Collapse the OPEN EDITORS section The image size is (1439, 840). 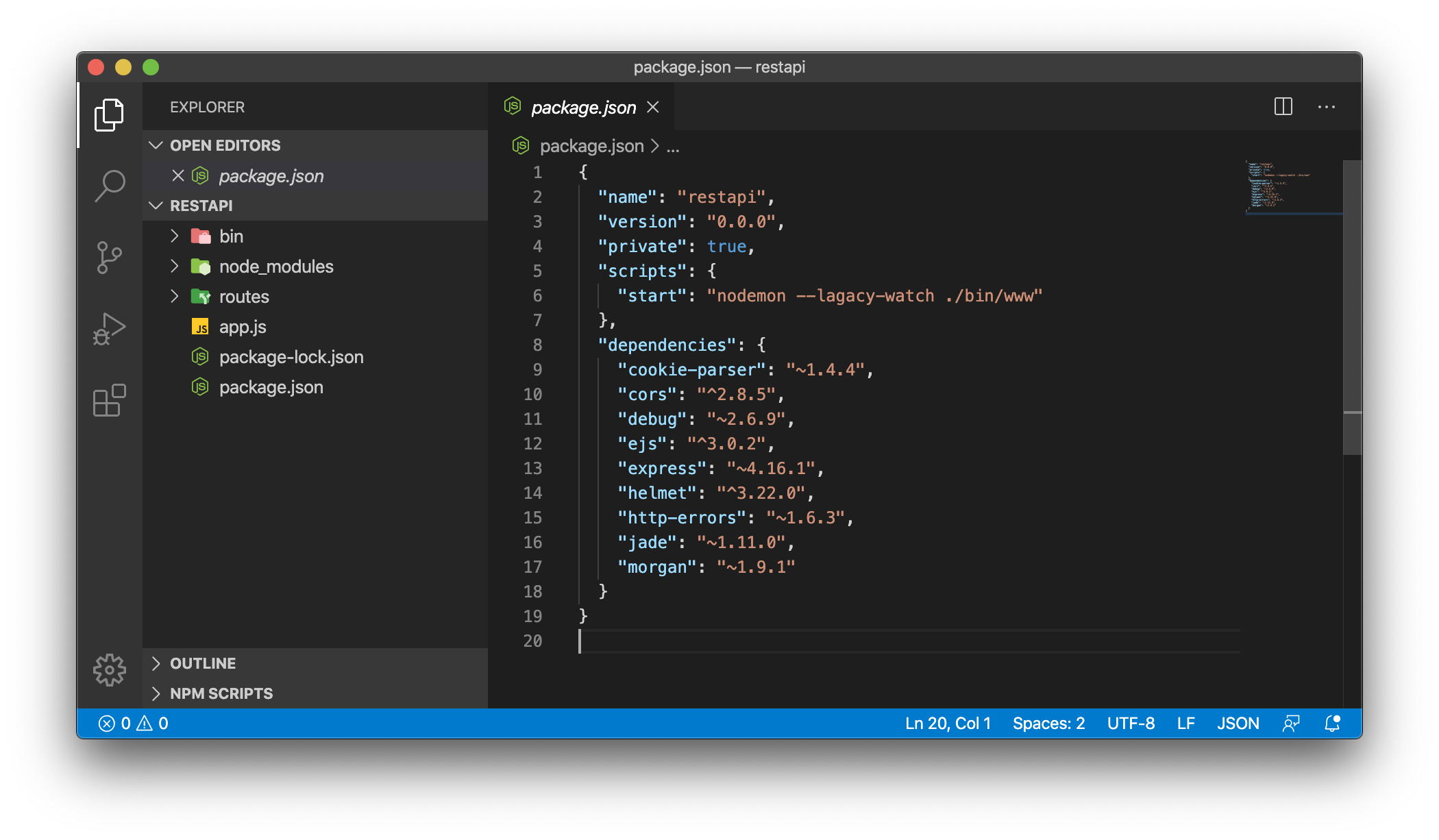[225, 145]
